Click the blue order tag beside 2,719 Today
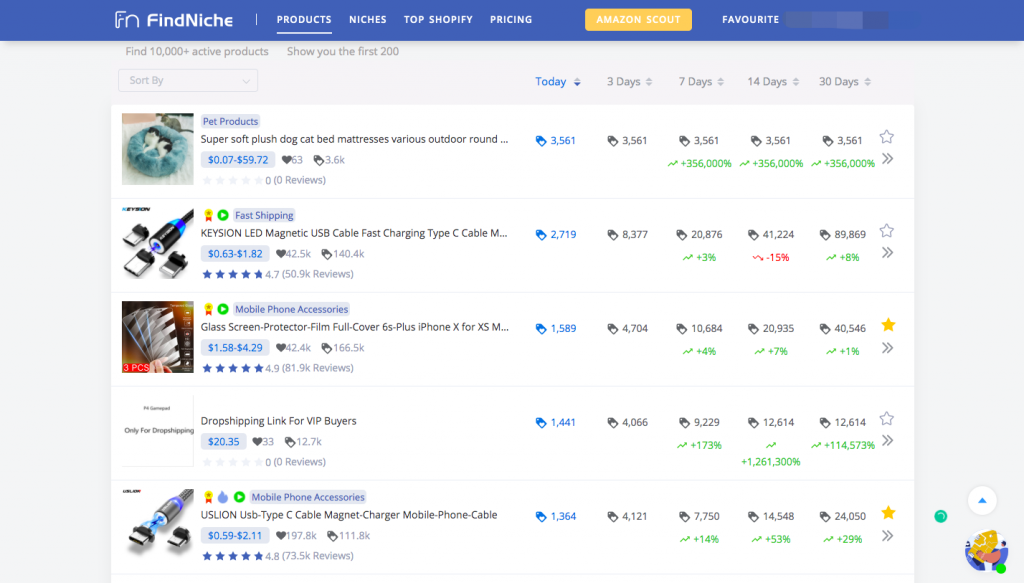 click(x=541, y=235)
